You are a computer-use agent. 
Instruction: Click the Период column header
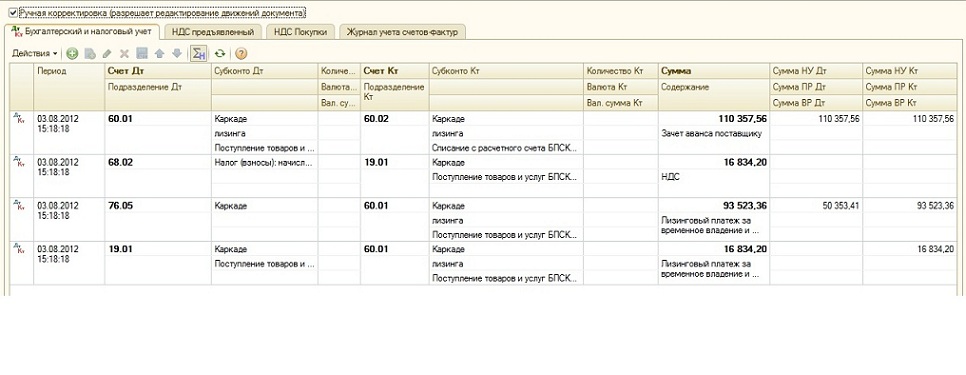pos(69,87)
